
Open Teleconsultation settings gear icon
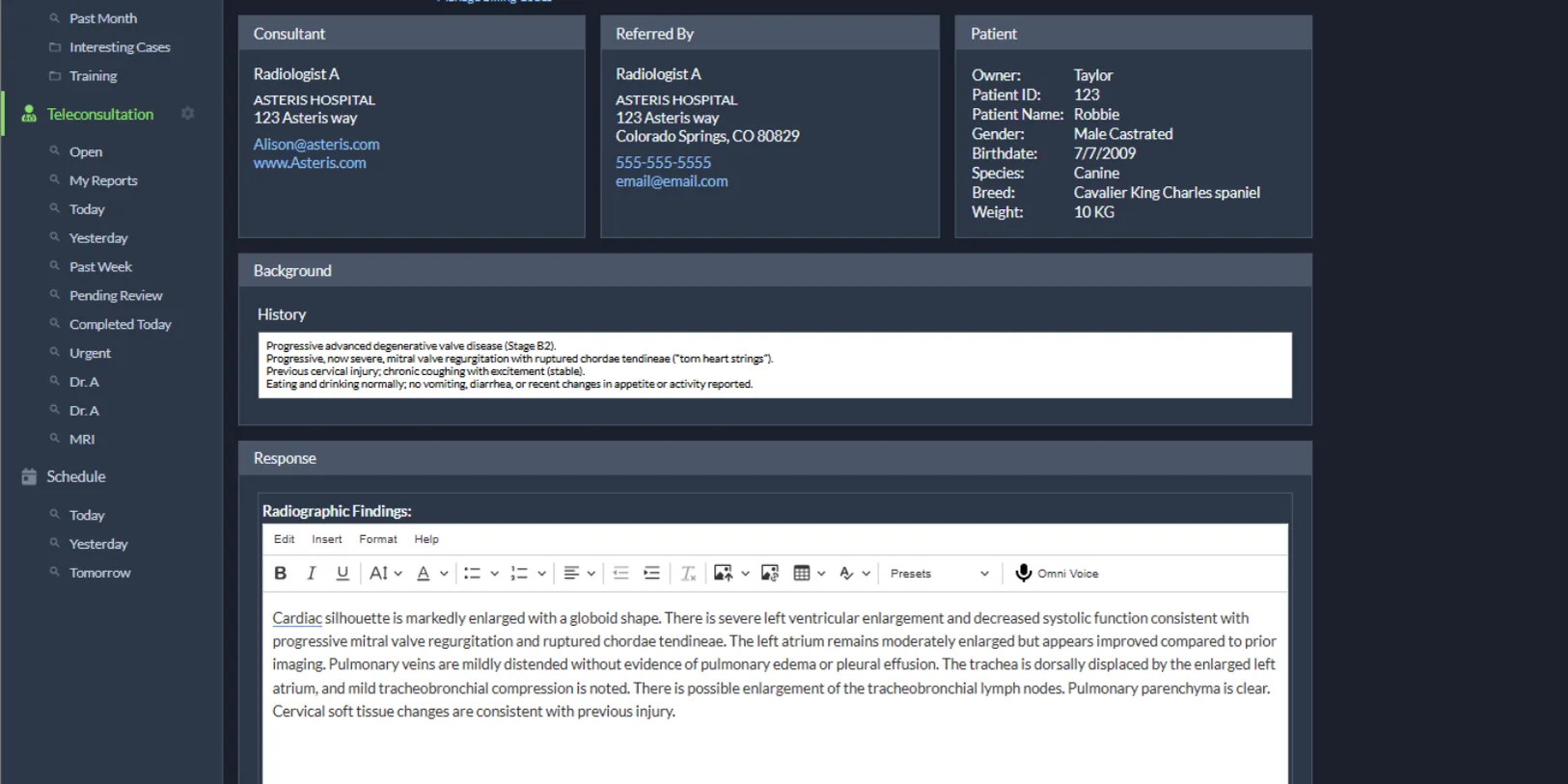[x=188, y=114]
